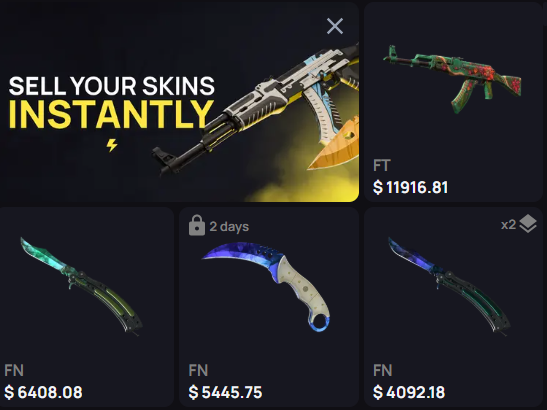Image resolution: width=547 pixels, height=410 pixels.
Task: Click FN label on $6408.08 card
Action: coord(14,370)
